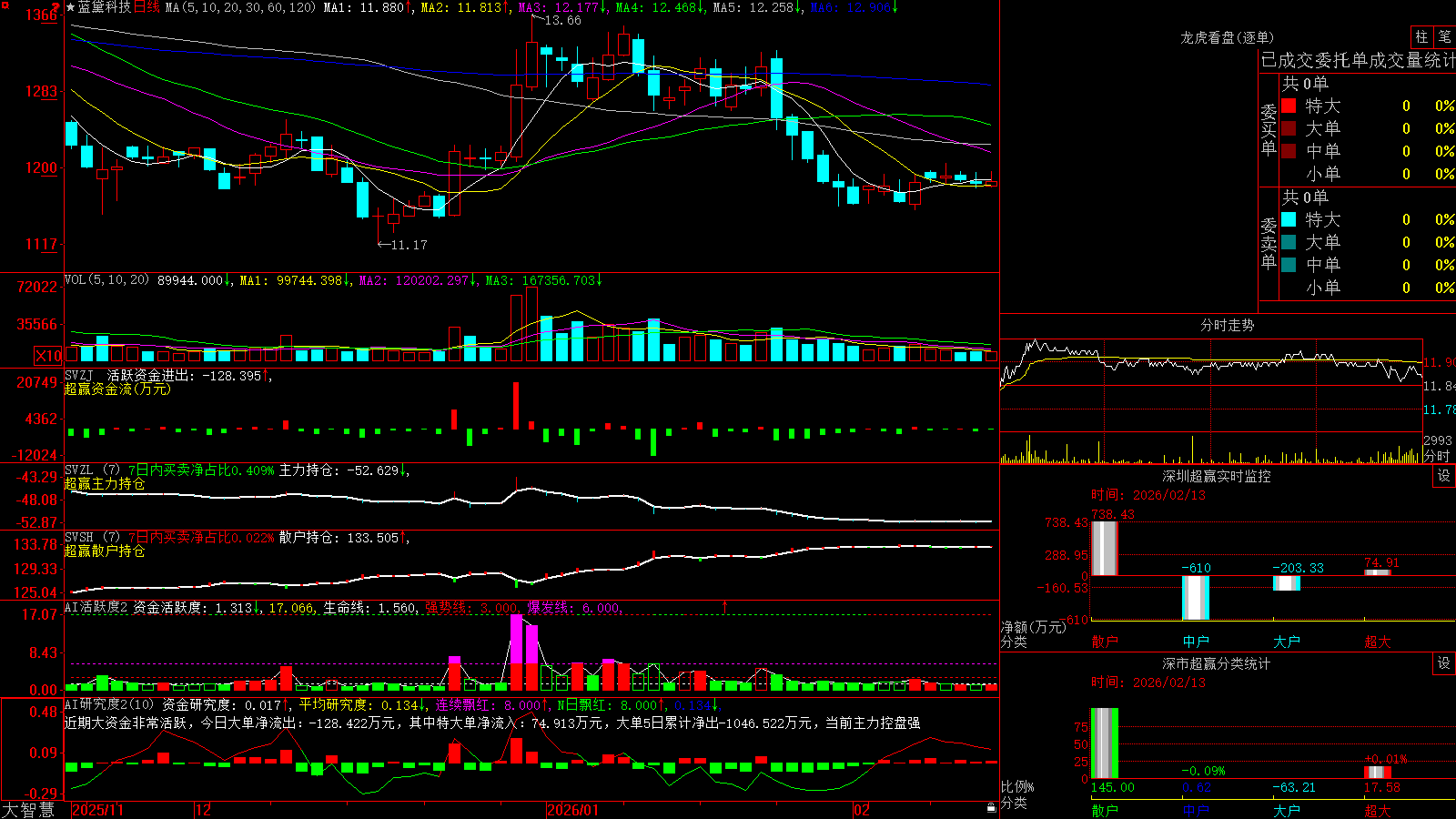Switch 龙虎看盘 to 笔 tick view

coord(1445,36)
